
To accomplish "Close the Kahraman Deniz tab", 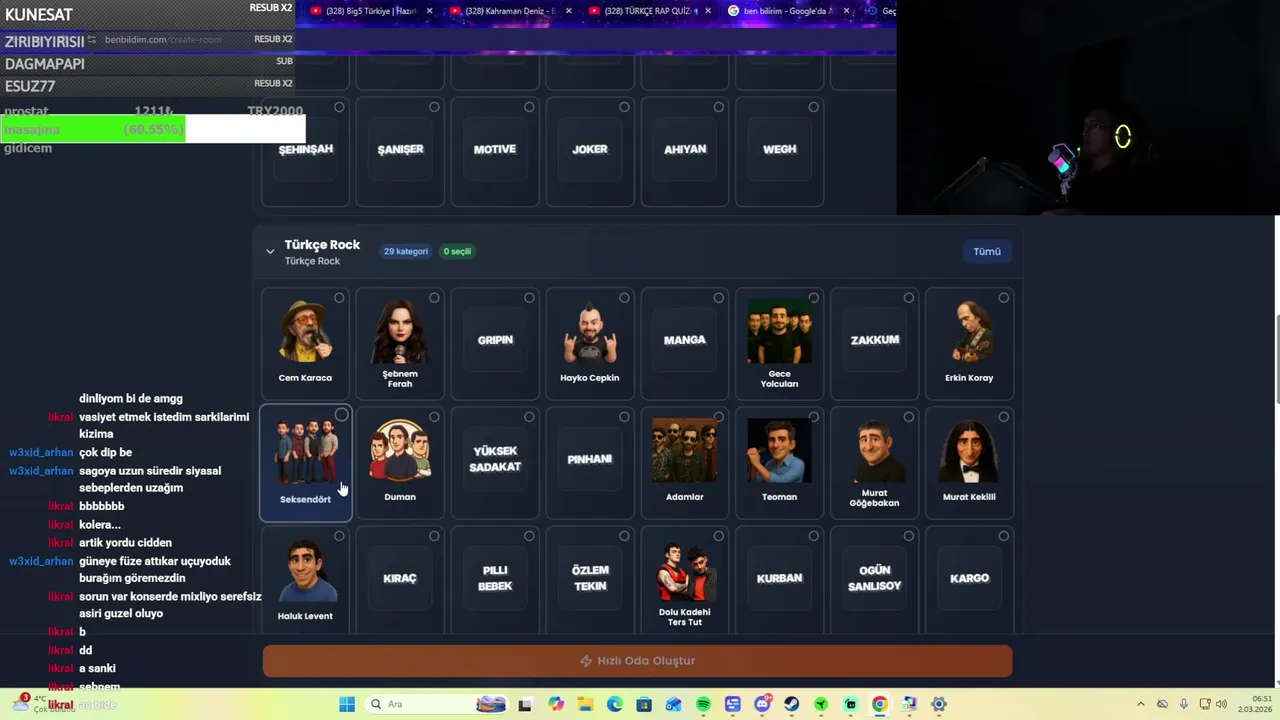I will [569, 11].
